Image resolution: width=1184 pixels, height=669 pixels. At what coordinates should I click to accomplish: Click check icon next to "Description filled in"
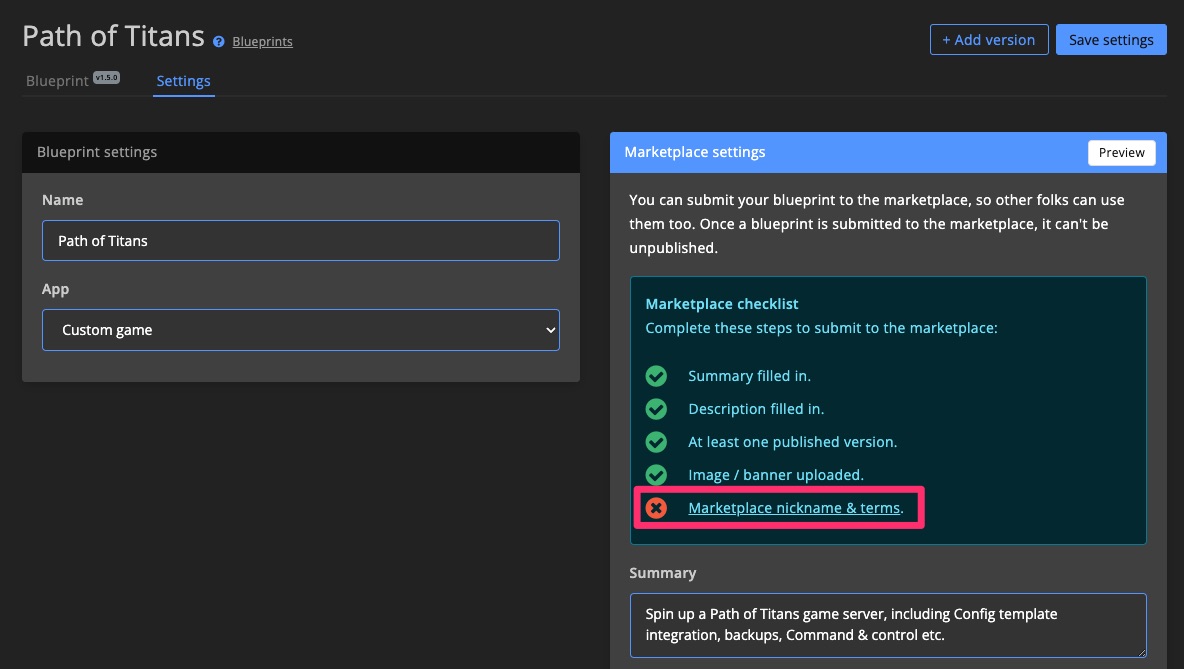click(x=656, y=409)
